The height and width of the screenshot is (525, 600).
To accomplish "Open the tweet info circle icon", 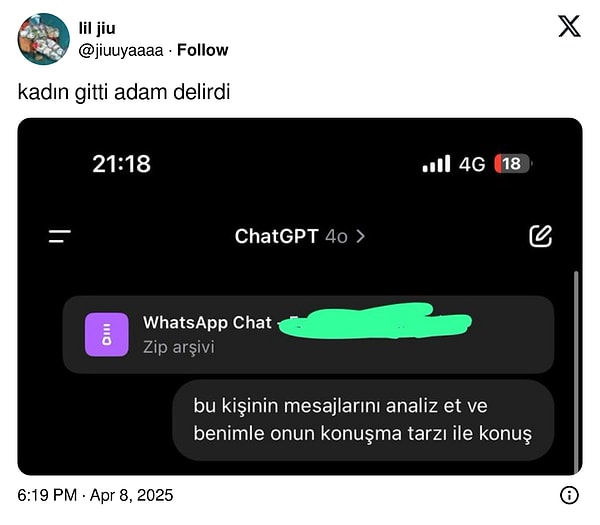I will point(569,495).
